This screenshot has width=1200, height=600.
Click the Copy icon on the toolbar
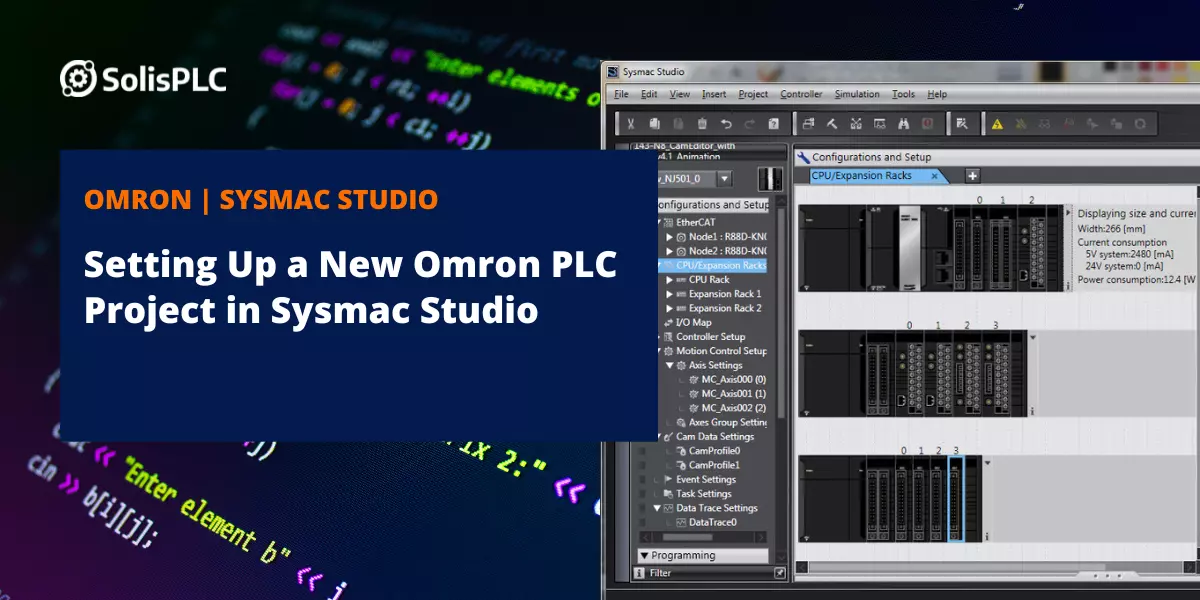point(654,123)
